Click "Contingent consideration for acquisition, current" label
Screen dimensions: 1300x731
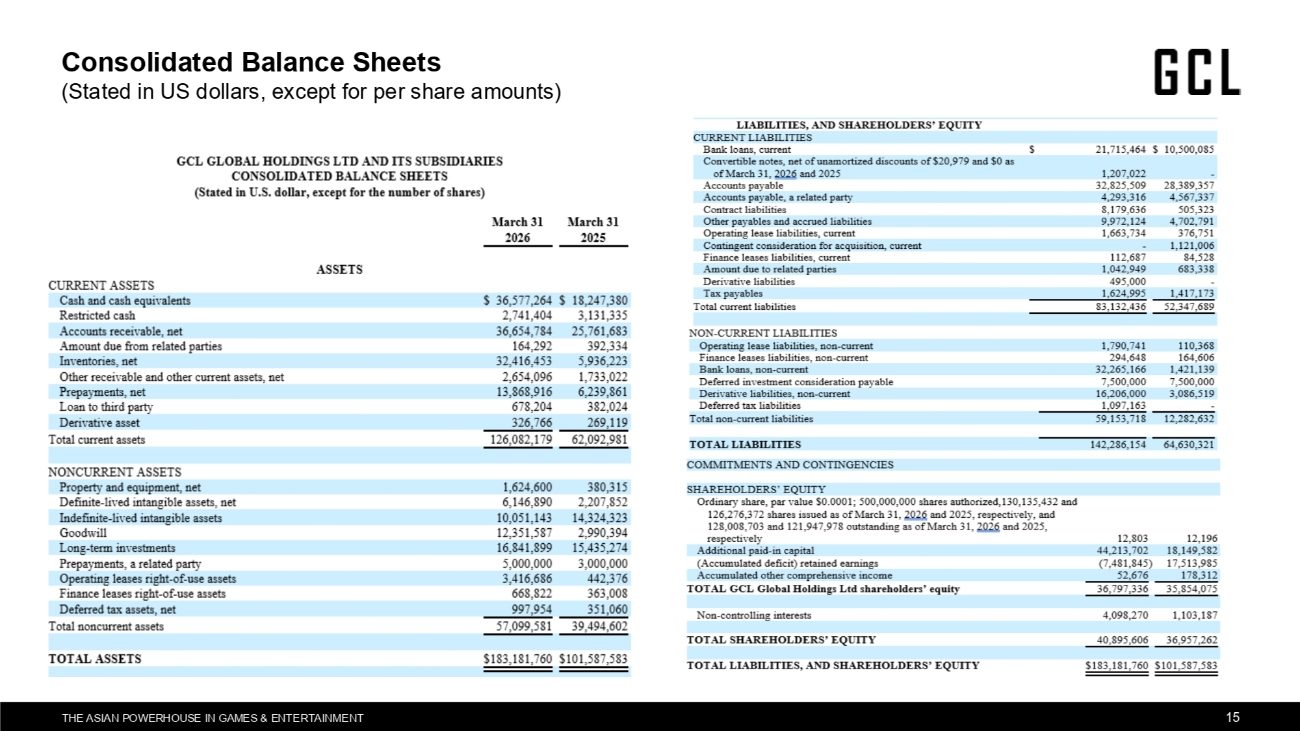click(813, 245)
